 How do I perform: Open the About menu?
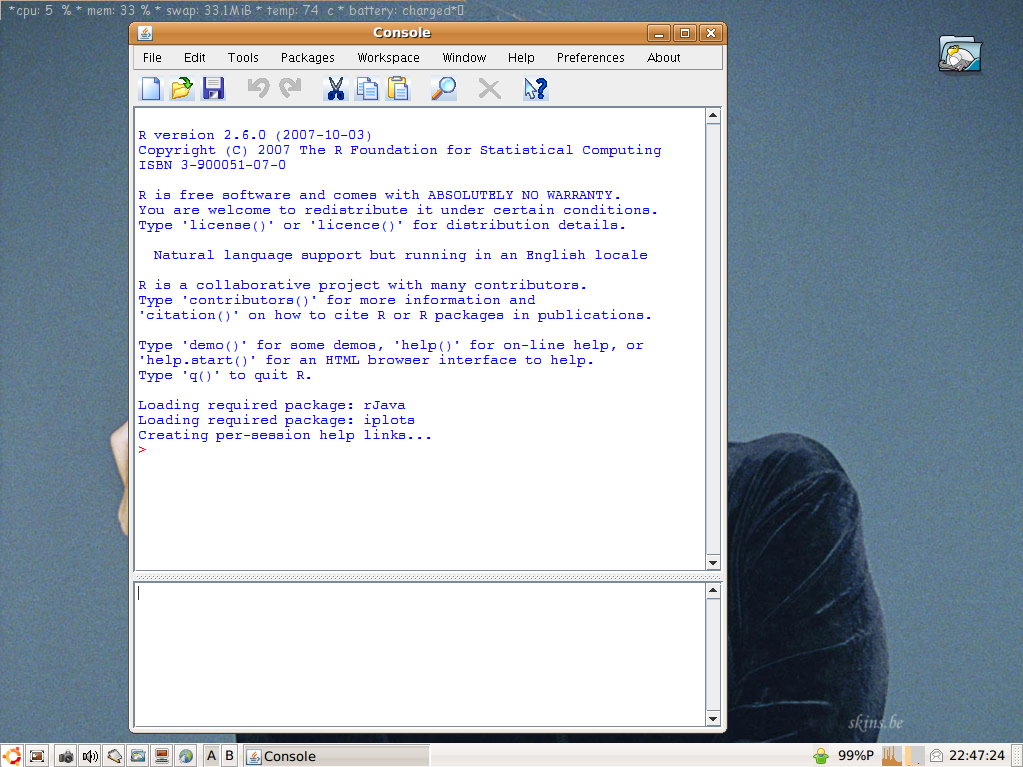(664, 57)
